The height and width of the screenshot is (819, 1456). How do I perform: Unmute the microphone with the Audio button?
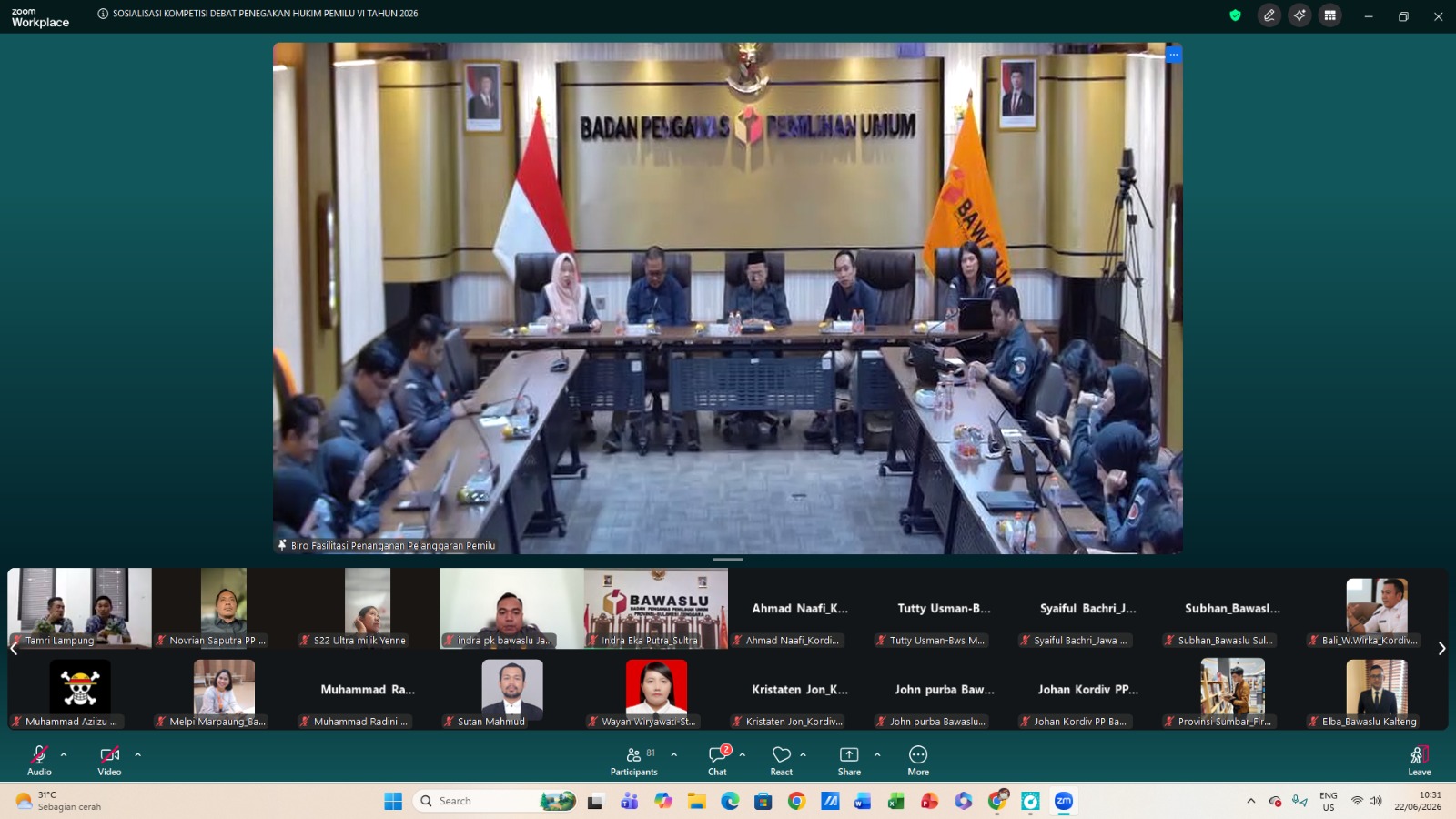[x=39, y=761]
